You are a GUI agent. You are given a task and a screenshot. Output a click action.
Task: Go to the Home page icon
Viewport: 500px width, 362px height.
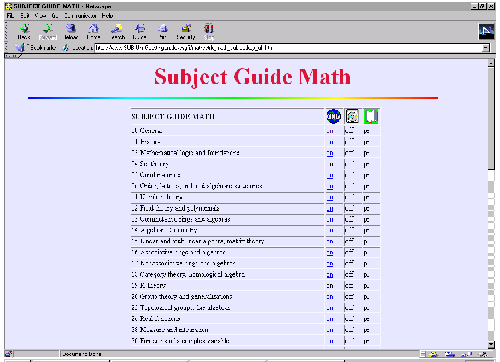click(93, 32)
